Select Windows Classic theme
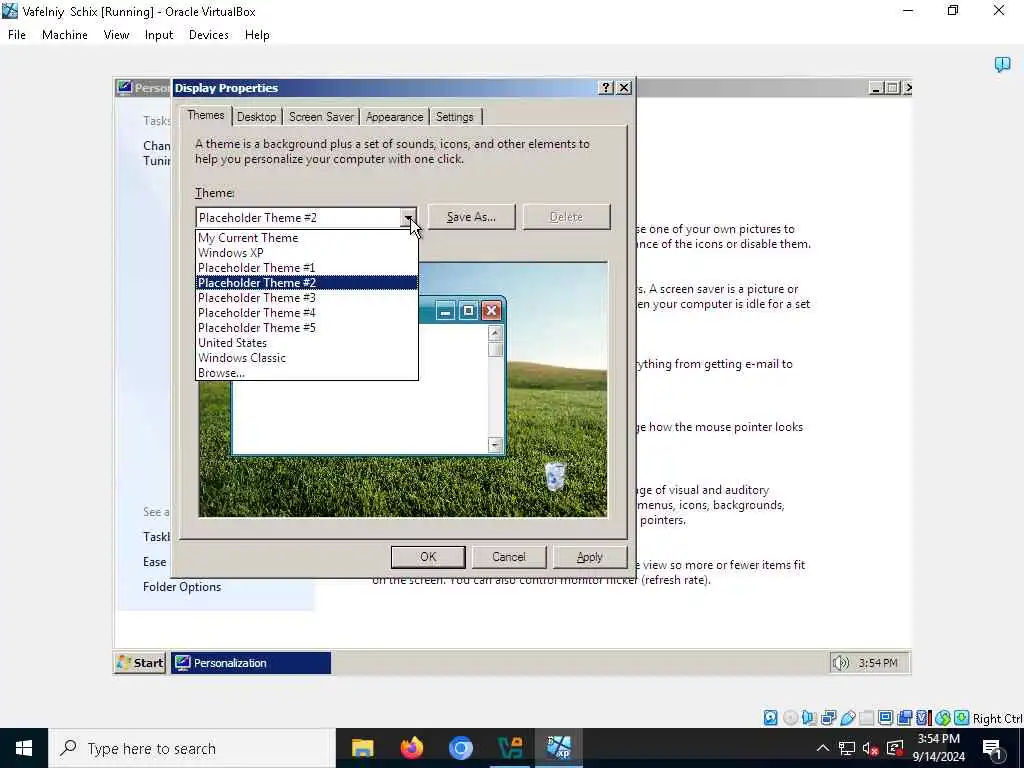1024x768 pixels. 306,358
